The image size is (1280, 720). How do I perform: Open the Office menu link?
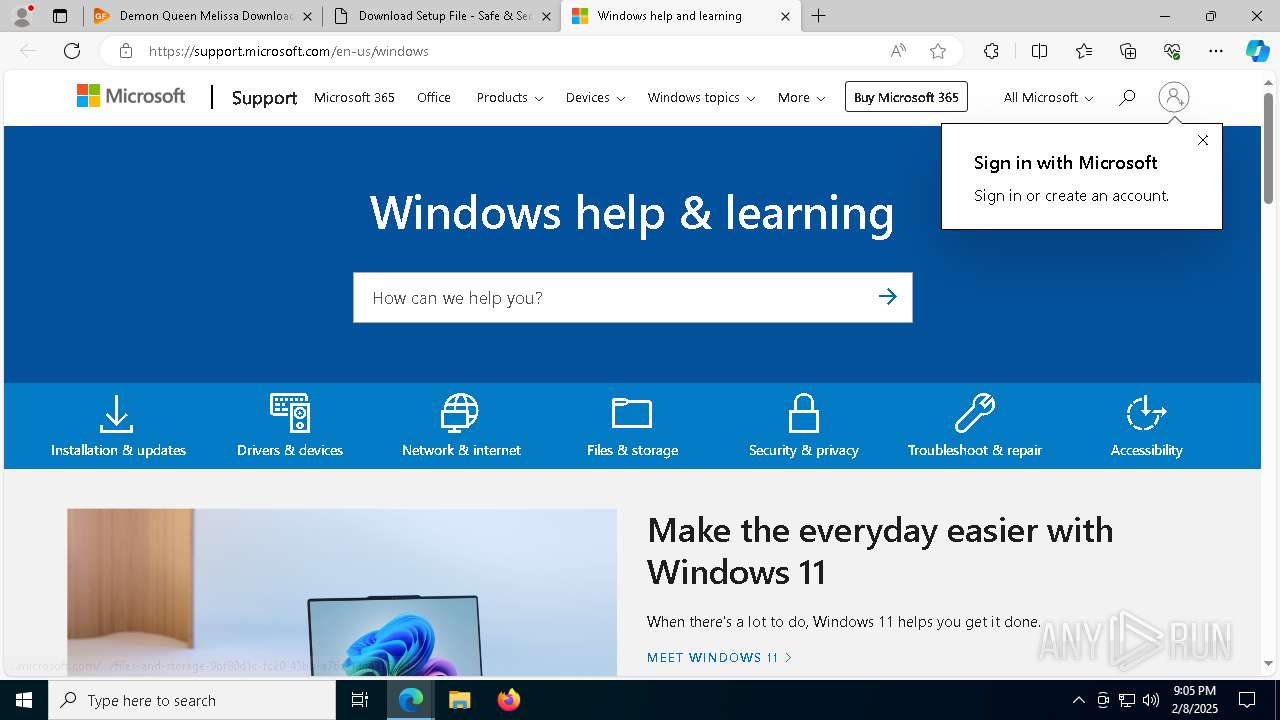click(434, 97)
